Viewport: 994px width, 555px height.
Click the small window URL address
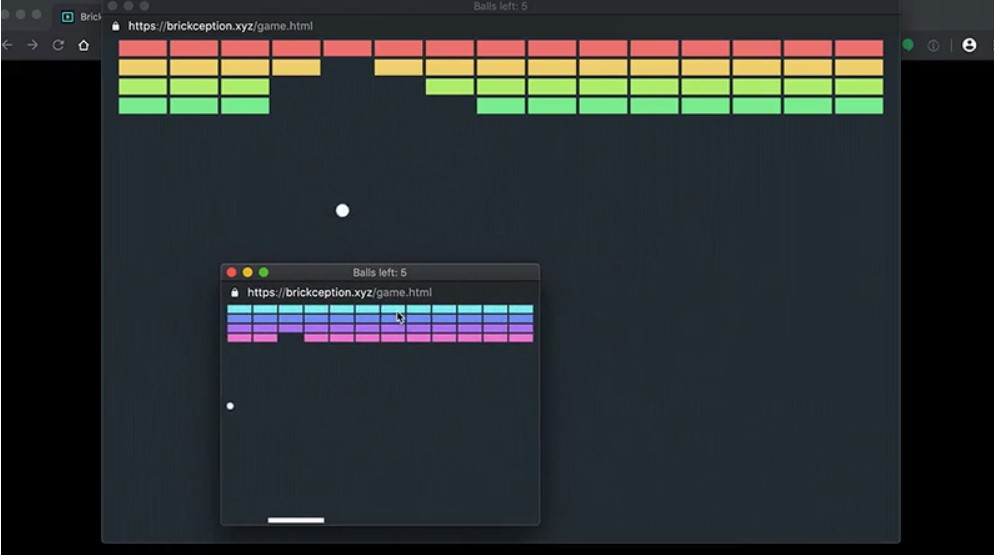339,293
